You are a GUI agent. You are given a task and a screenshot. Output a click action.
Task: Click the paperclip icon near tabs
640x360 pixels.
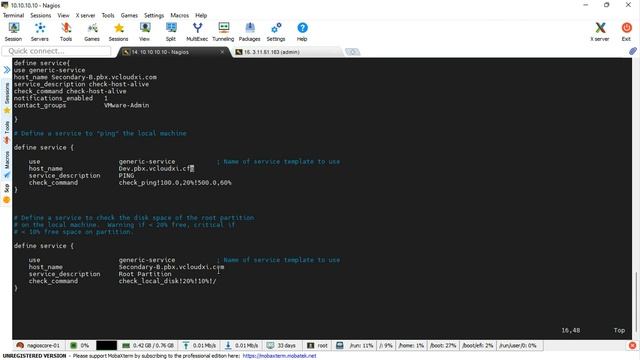(633, 51)
